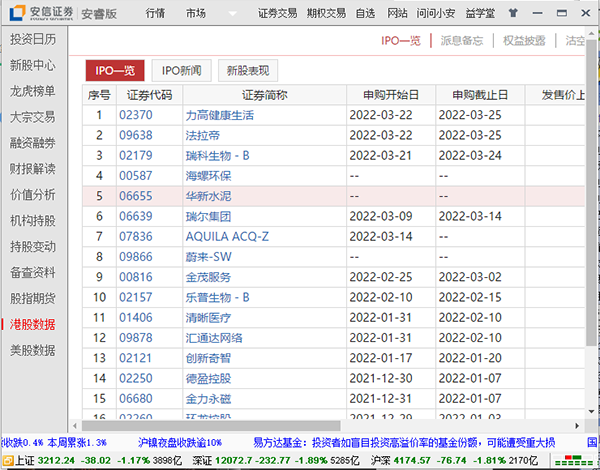
Task: Open 德盈控股 stock link
Action: coord(209,379)
